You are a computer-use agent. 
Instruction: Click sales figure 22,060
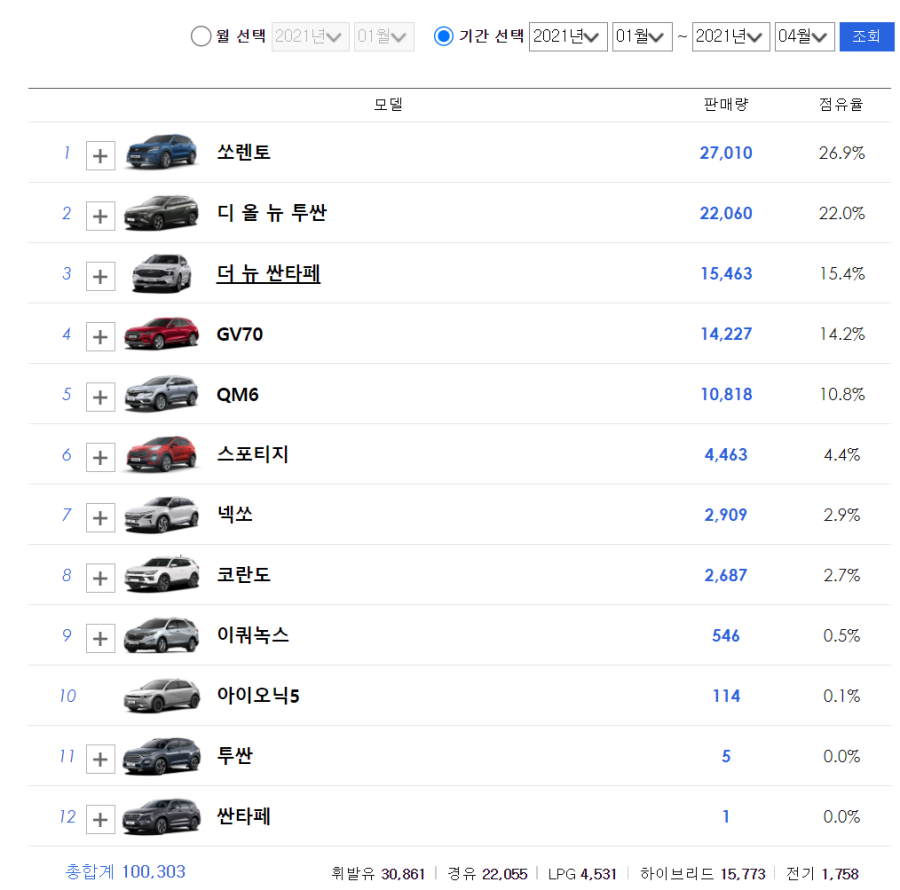tap(726, 213)
